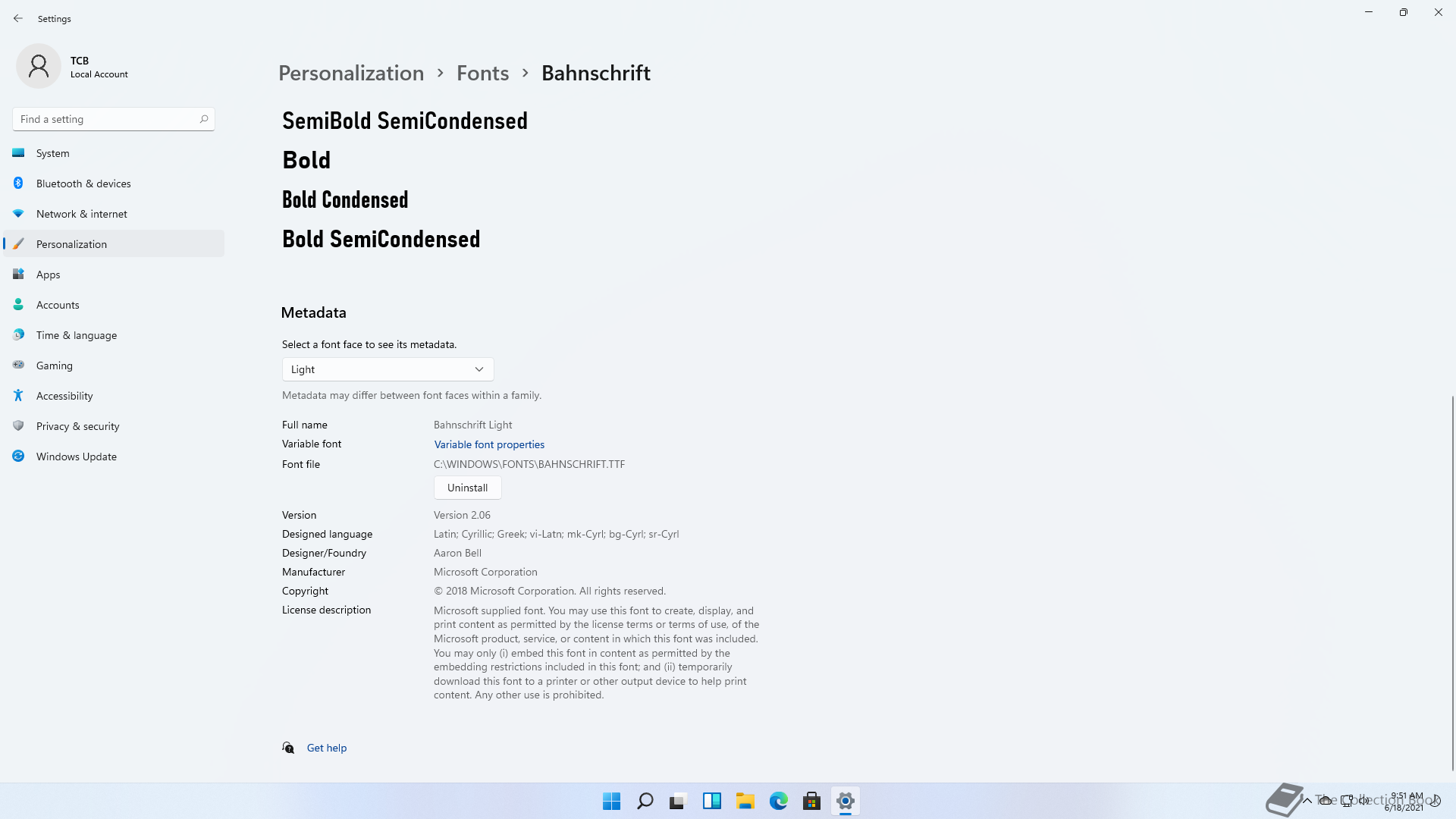Viewport: 1456px width, 819px height.
Task: Click the font file path text
Action: point(529,464)
